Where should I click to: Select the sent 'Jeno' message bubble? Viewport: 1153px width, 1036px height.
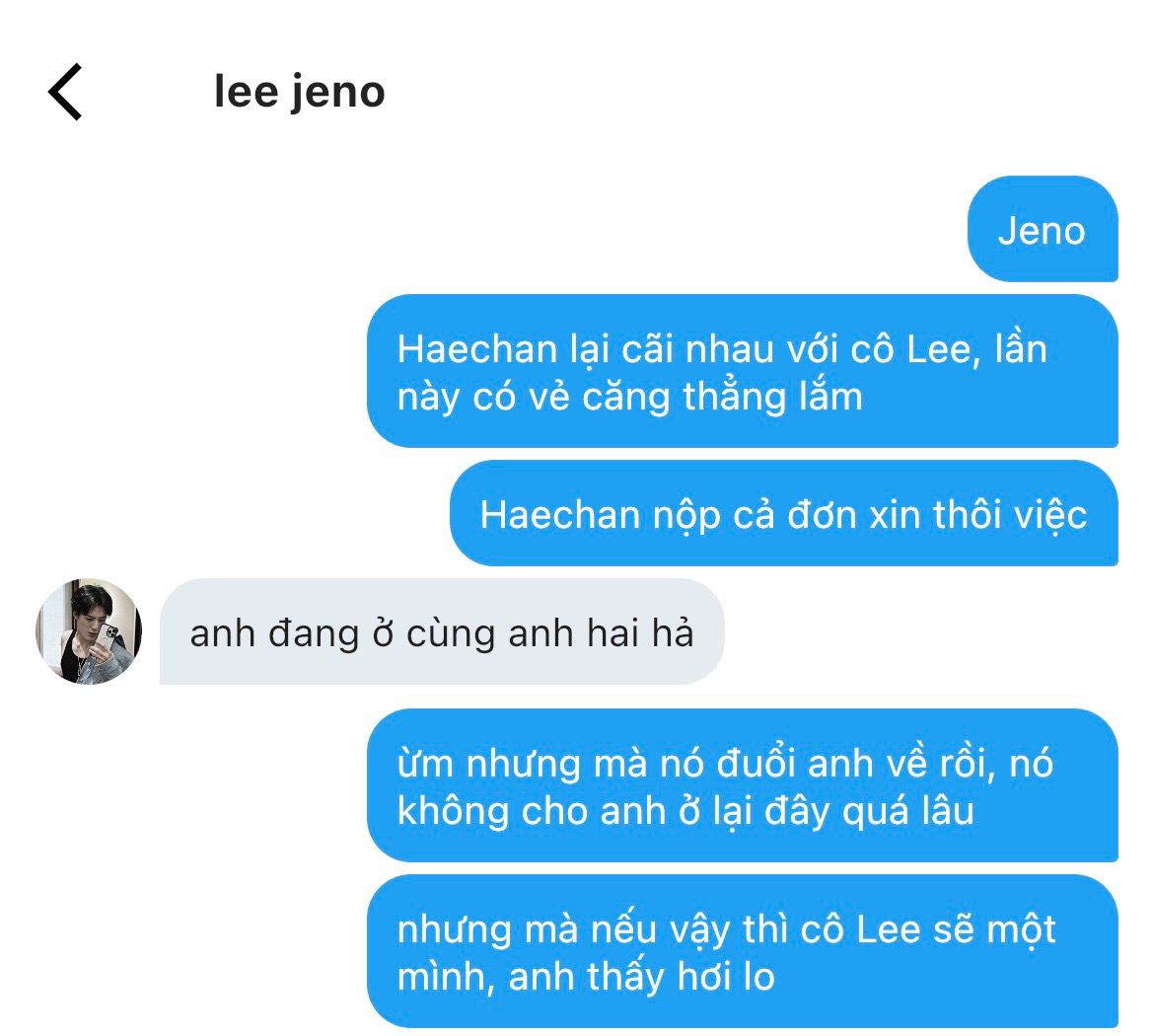1043,229
